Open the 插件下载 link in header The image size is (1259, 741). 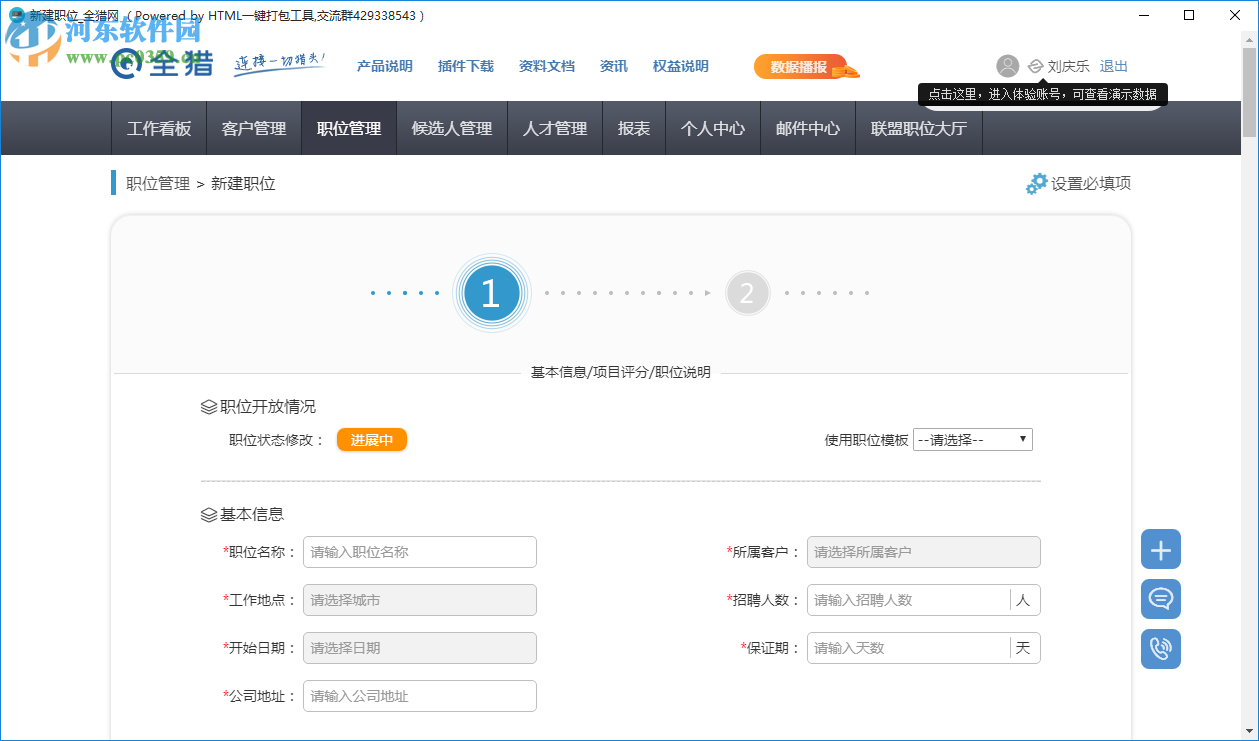[465, 66]
